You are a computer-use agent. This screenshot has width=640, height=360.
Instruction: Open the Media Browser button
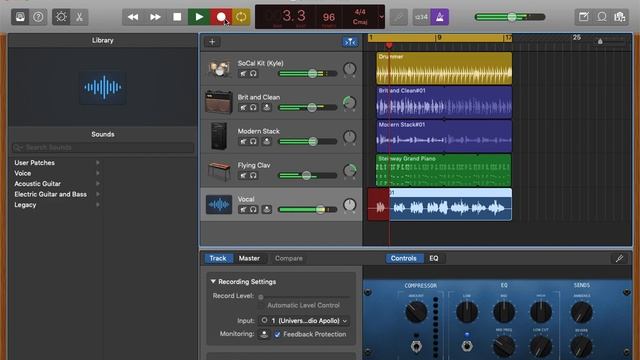pyautogui.click(x=620, y=17)
